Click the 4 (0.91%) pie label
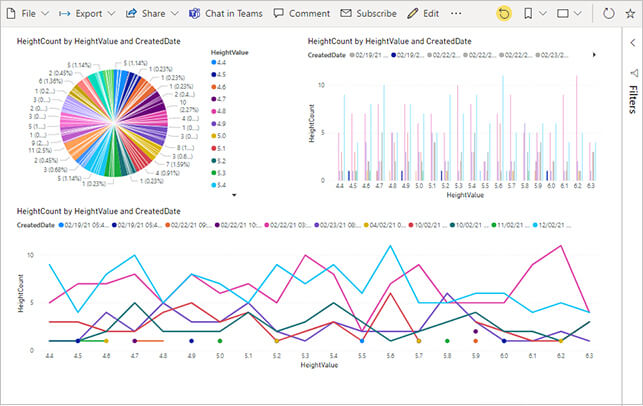This screenshot has height=406, width=643. point(167,173)
